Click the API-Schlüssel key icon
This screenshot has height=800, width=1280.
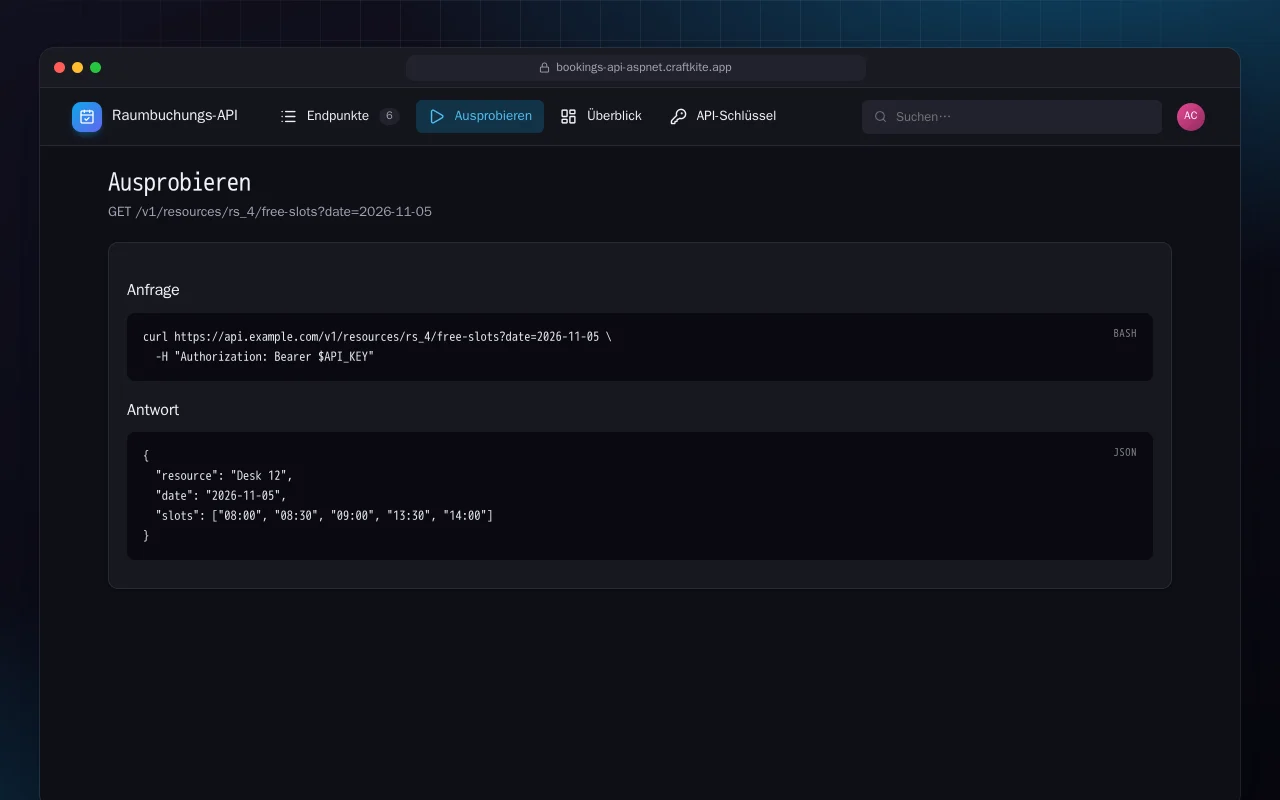(x=678, y=116)
